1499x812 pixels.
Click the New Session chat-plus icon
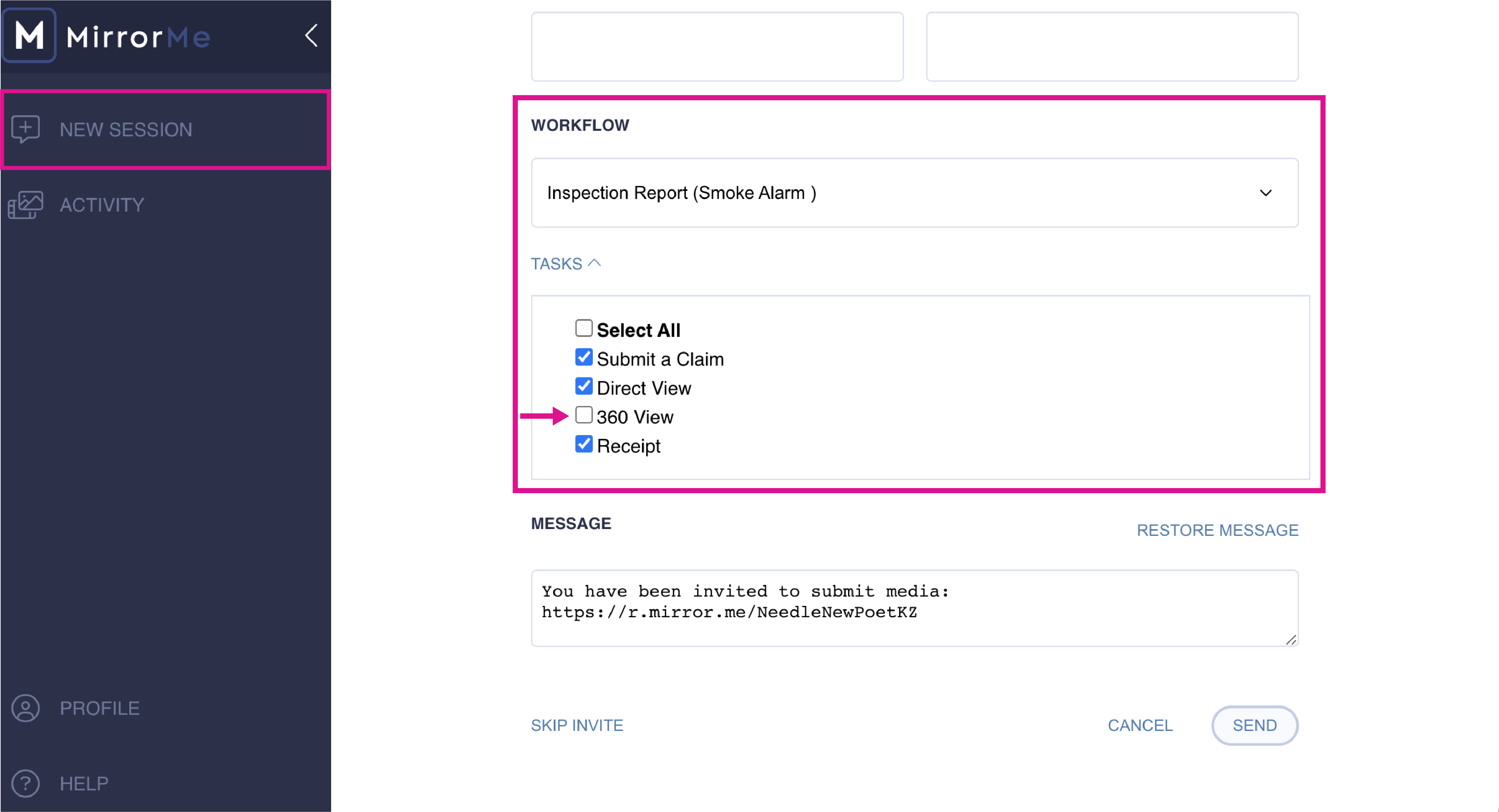(26, 129)
